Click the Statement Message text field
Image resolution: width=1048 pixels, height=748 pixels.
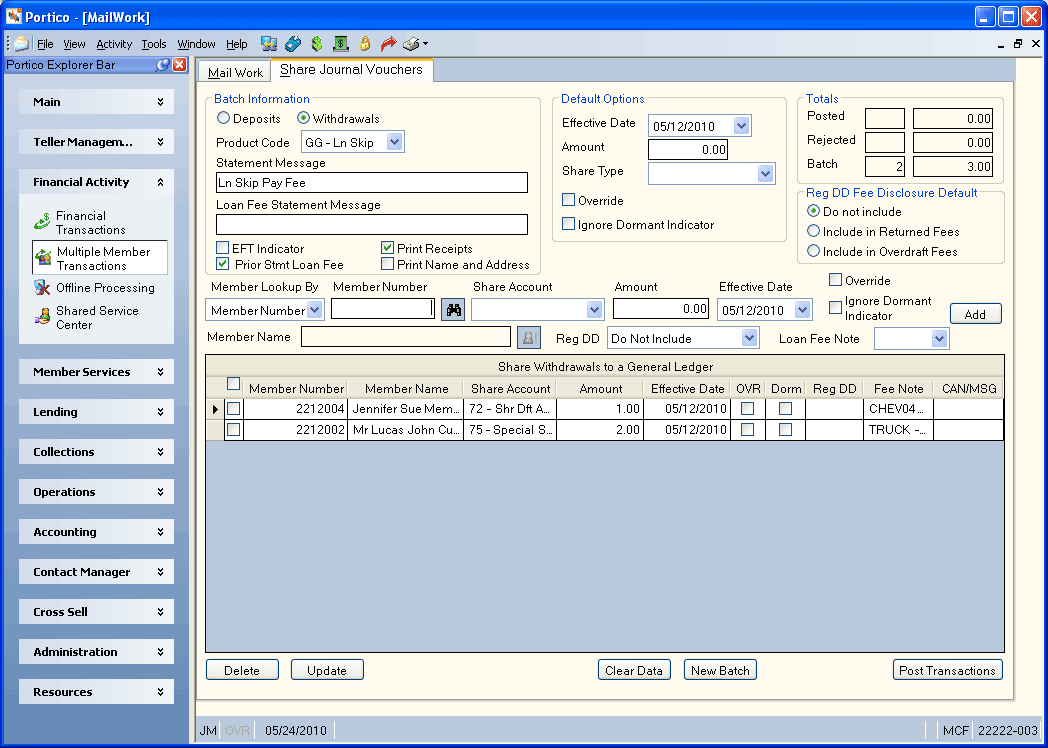372,182
